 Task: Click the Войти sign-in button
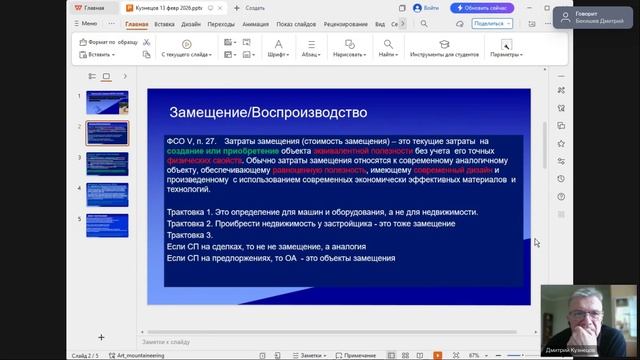426,8
